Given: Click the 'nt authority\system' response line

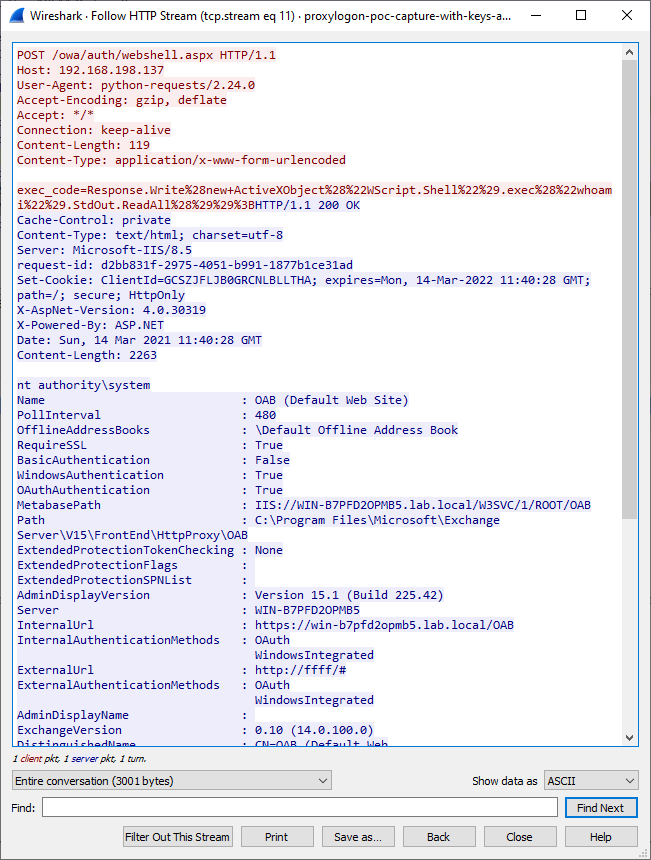Looking at the screenshot, I should 83,385.
